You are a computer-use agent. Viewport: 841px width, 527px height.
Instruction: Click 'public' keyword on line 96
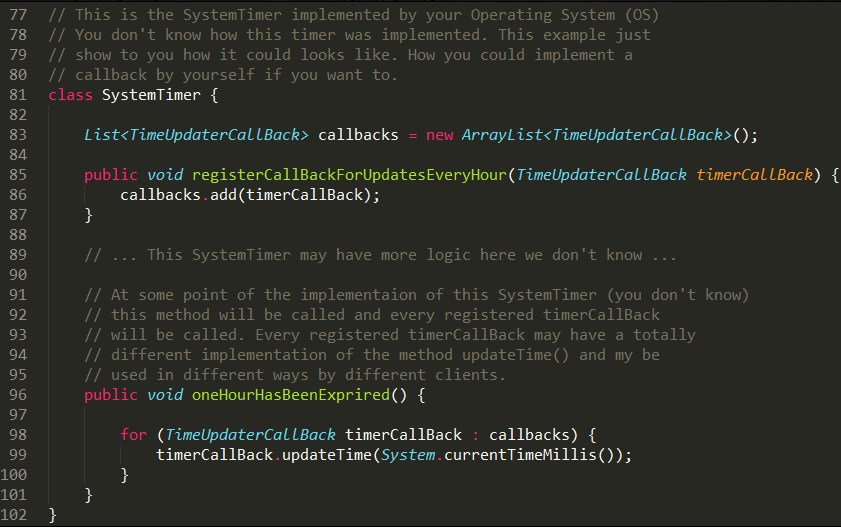click(x=111, y=395)
